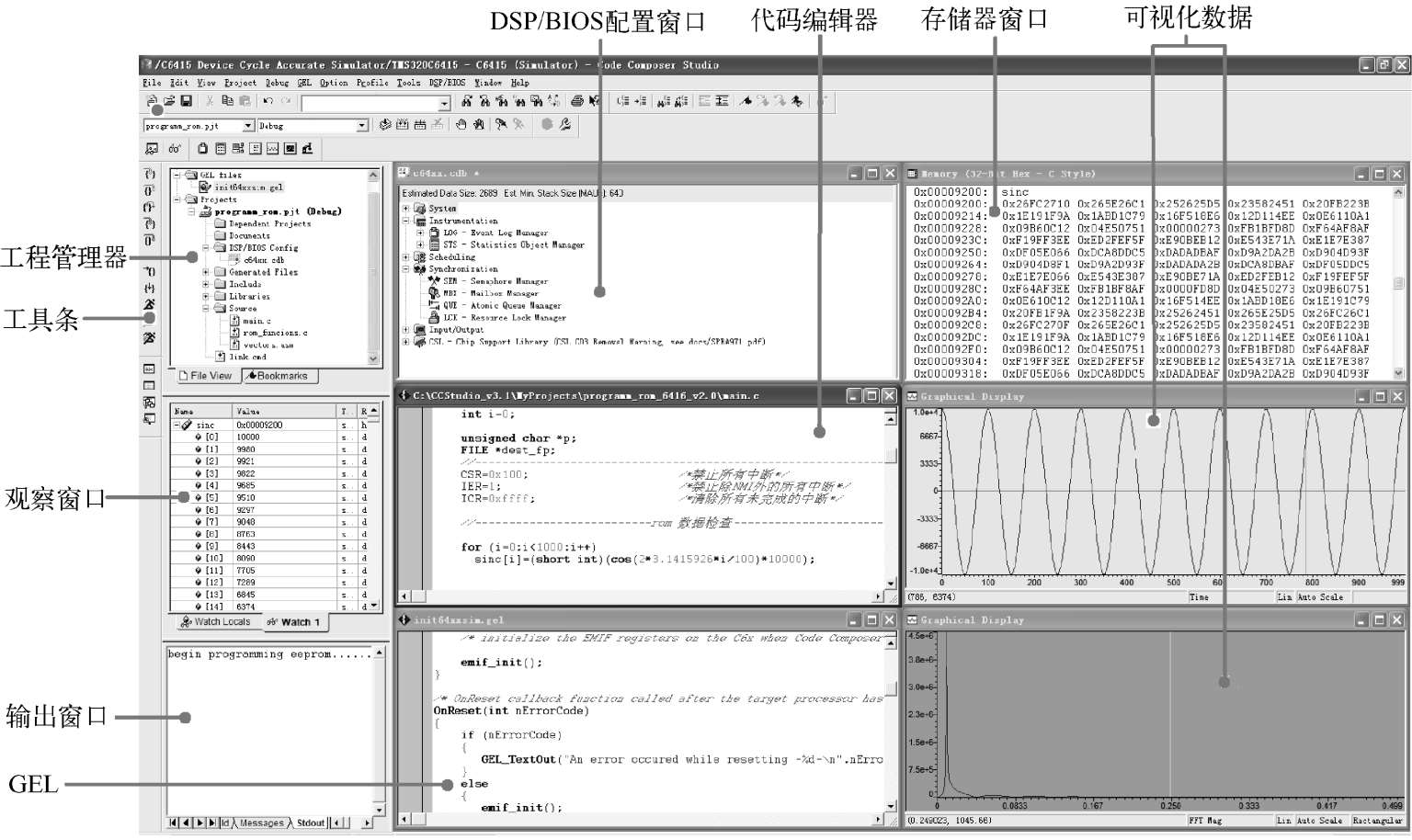
Task: Open the Profile menu
Action: coord(373,83)
